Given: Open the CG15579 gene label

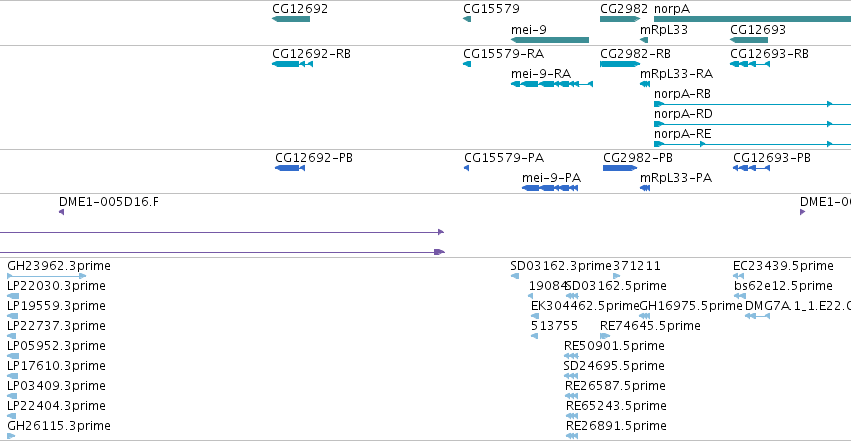Looking at the screenshot, I should pos(491,9).
